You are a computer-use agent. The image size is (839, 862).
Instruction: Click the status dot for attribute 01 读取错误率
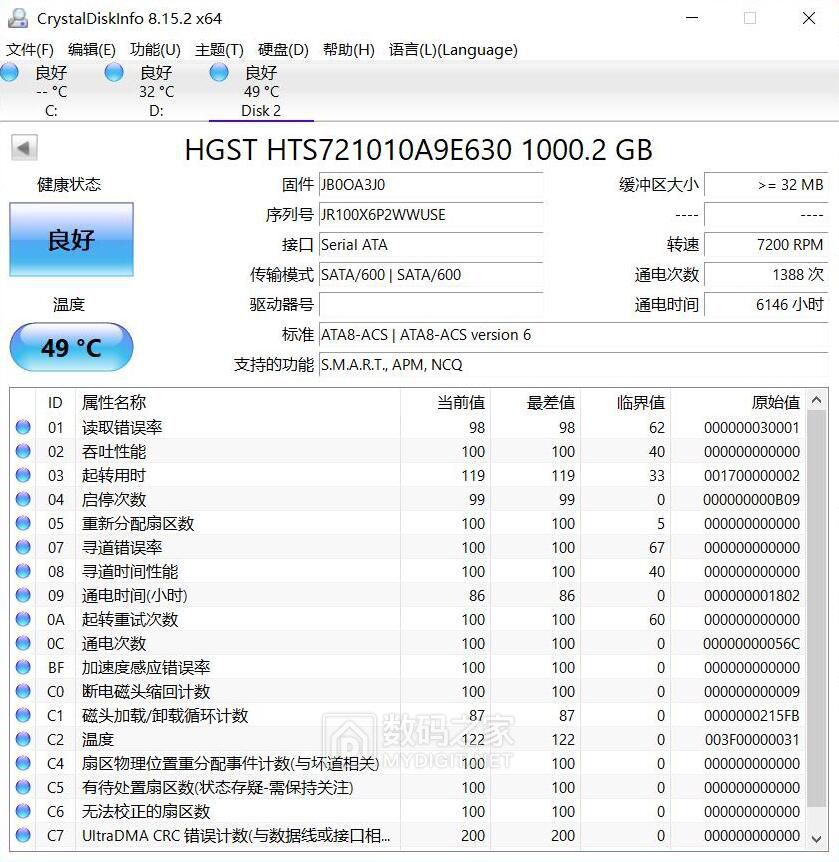[x=23, y=427]
